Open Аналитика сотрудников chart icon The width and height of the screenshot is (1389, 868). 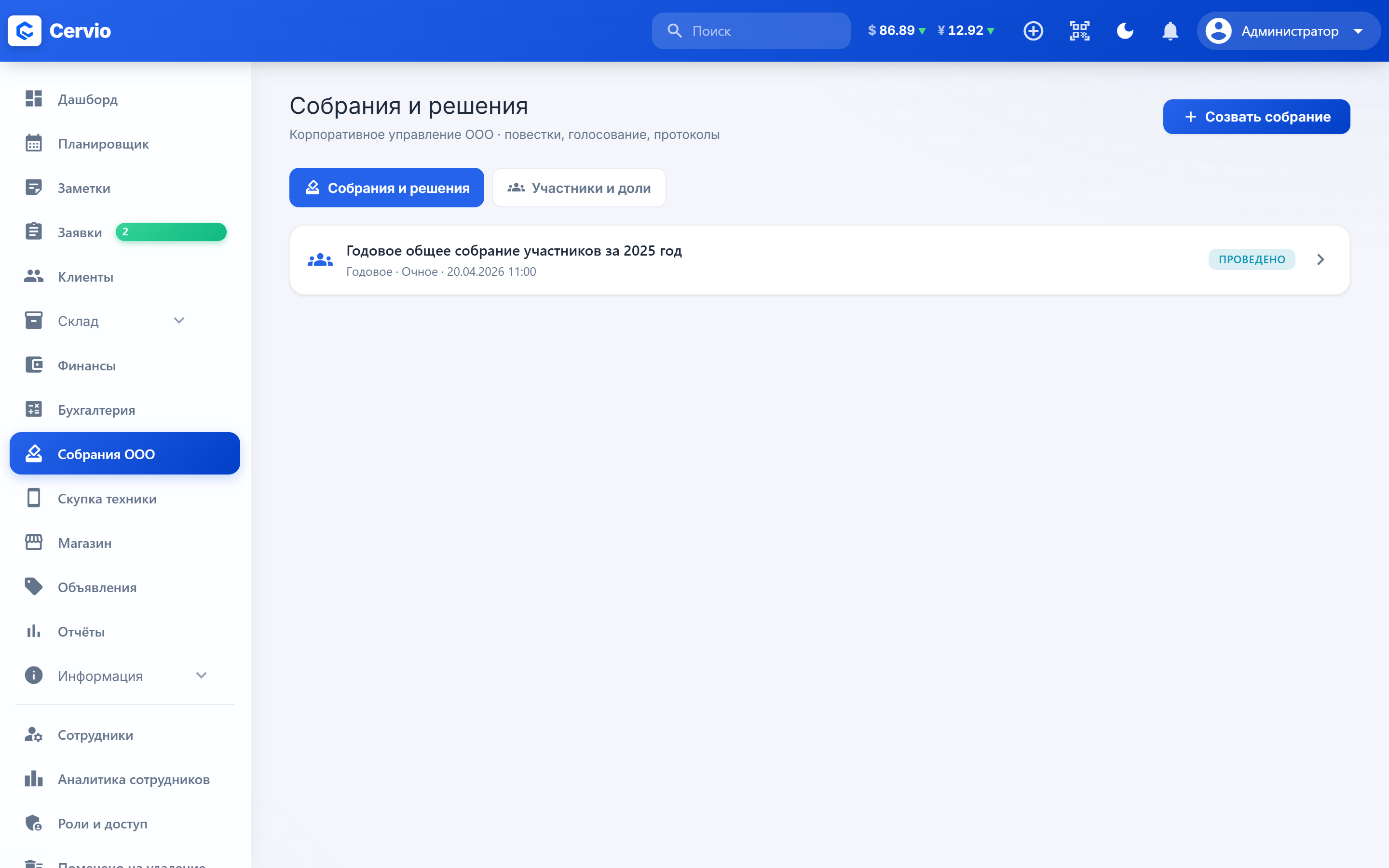(x=34, y=779)
